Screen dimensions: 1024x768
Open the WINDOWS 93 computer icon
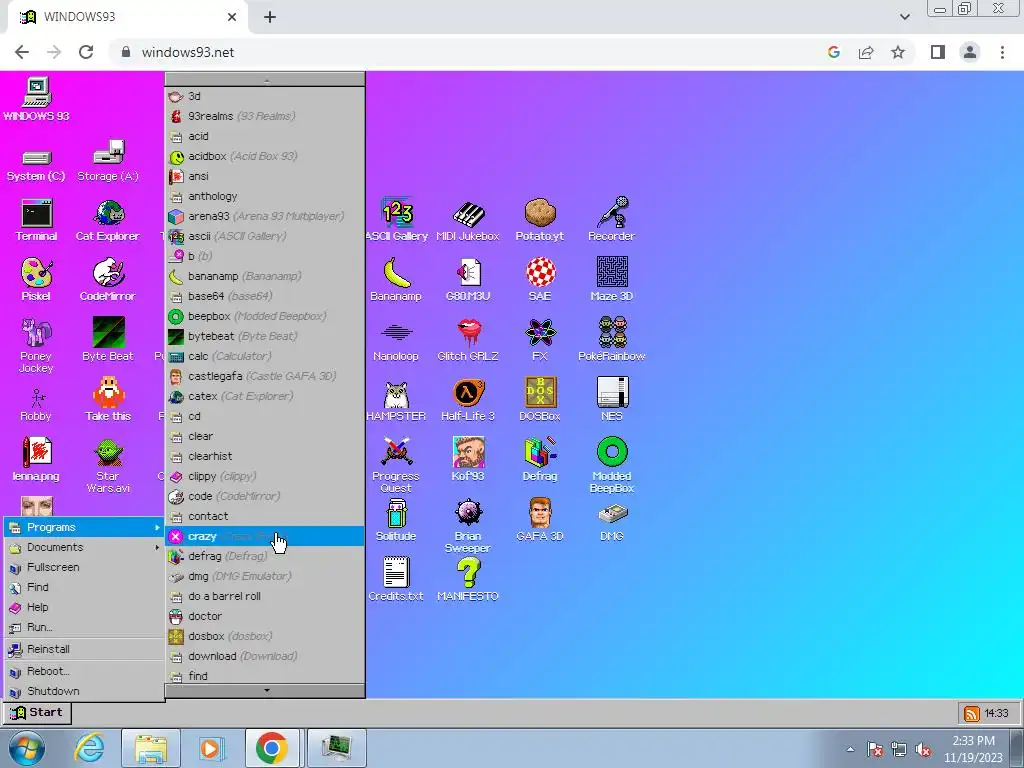(36, 100)
